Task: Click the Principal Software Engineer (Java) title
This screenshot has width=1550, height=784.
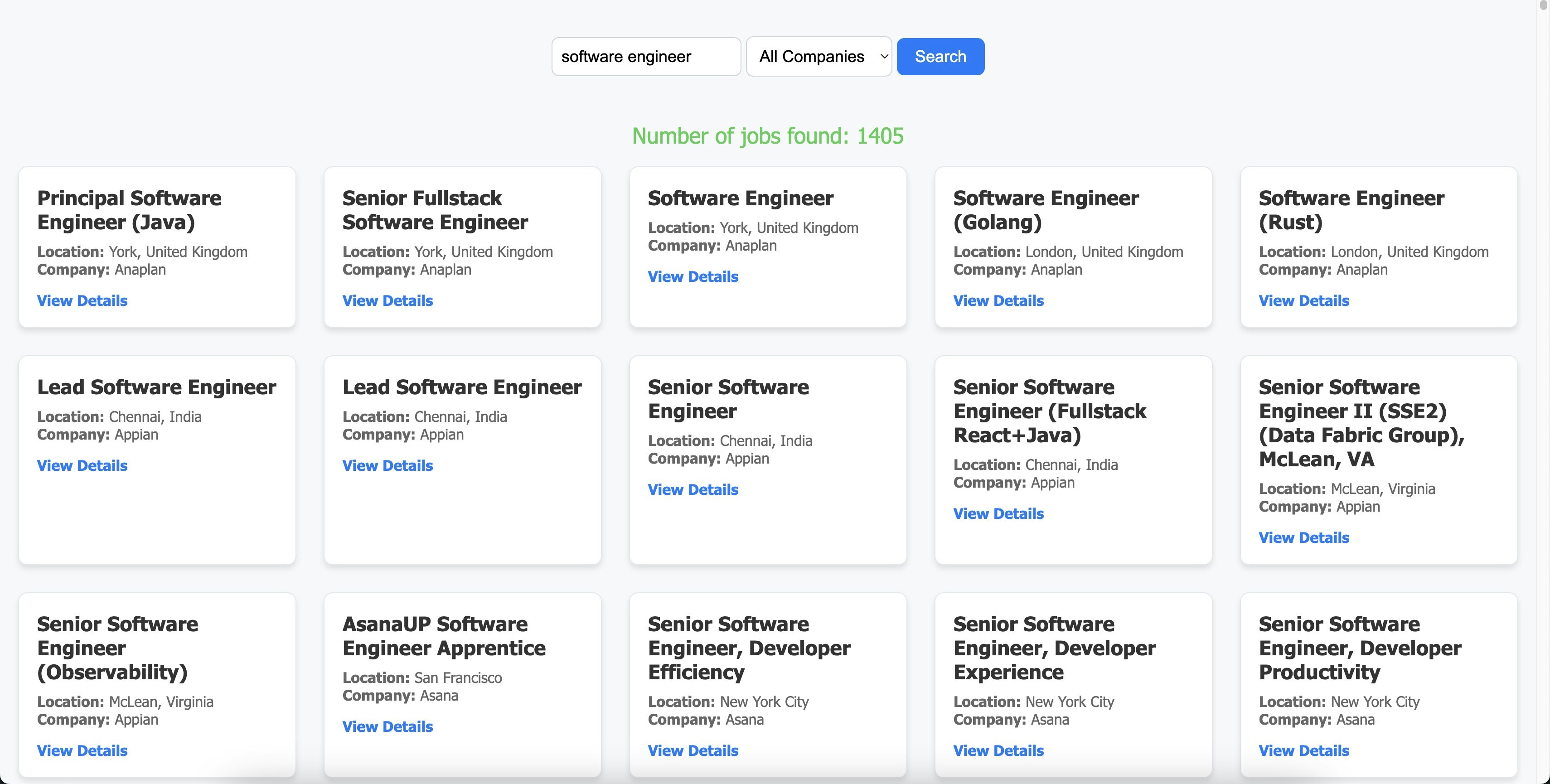Action: click(129, 210)
